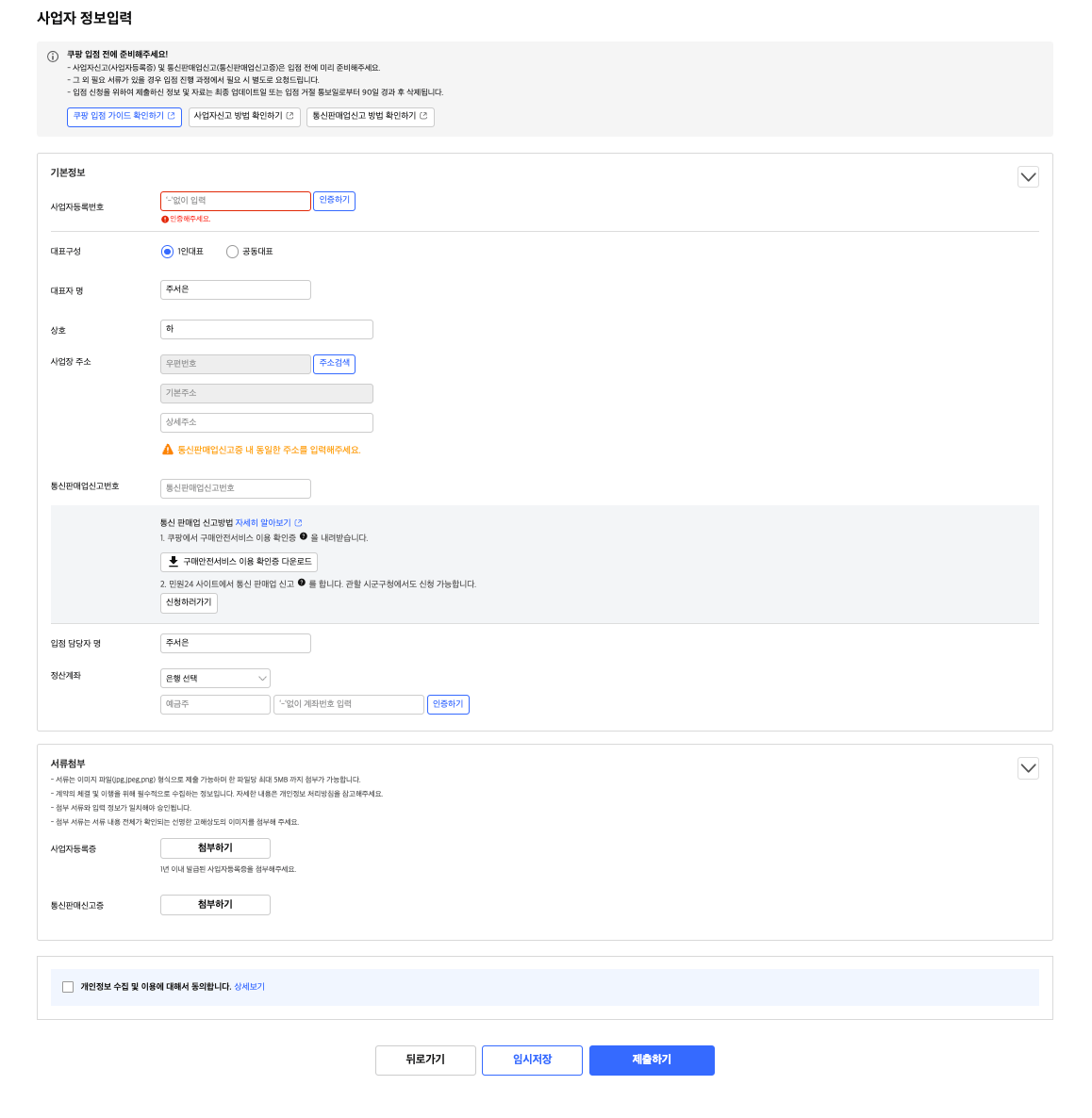Select the 공동대표 radio button
The height and width of the screenshot is (1118, 1092).
[232, 252]
